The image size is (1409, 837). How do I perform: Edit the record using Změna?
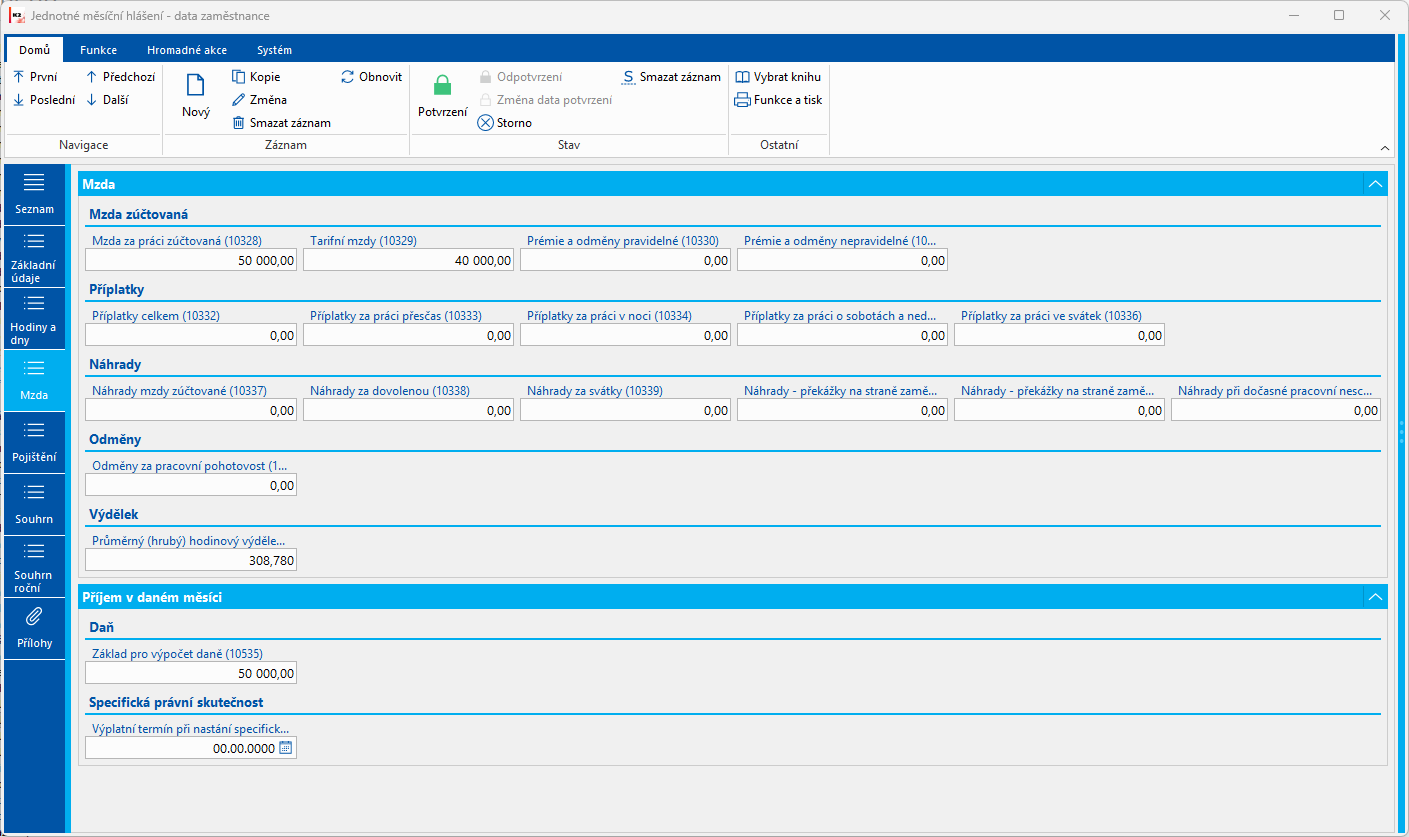259,99
